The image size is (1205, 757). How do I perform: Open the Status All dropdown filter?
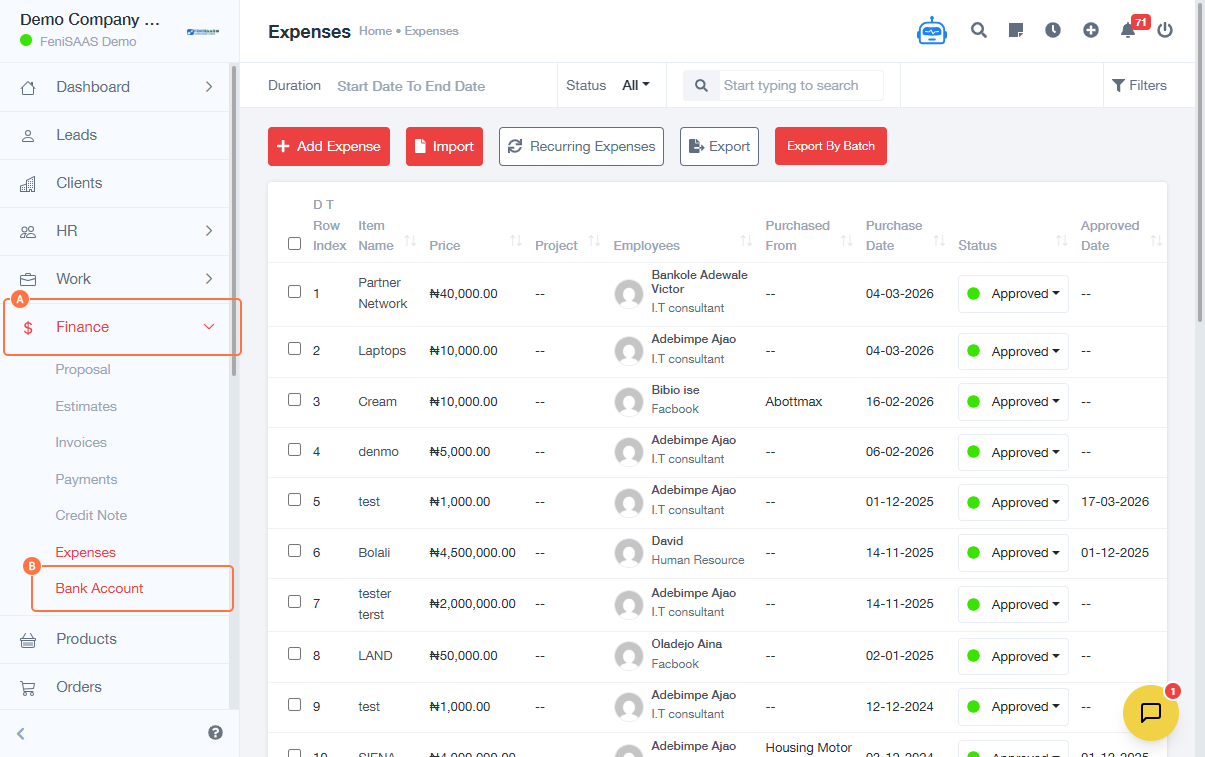tap(636, 85)
